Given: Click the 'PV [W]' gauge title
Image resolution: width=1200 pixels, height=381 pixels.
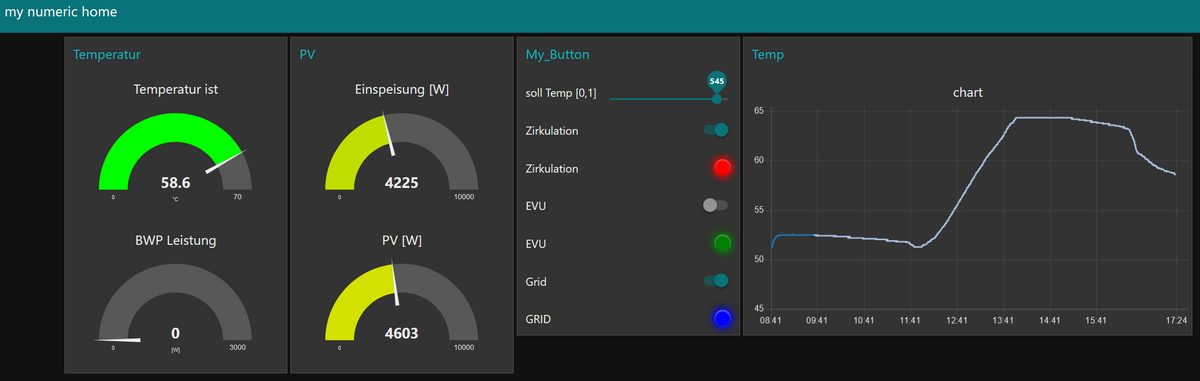Looking at the screenshot, I should pyautogui.click(x=402, y=241).
